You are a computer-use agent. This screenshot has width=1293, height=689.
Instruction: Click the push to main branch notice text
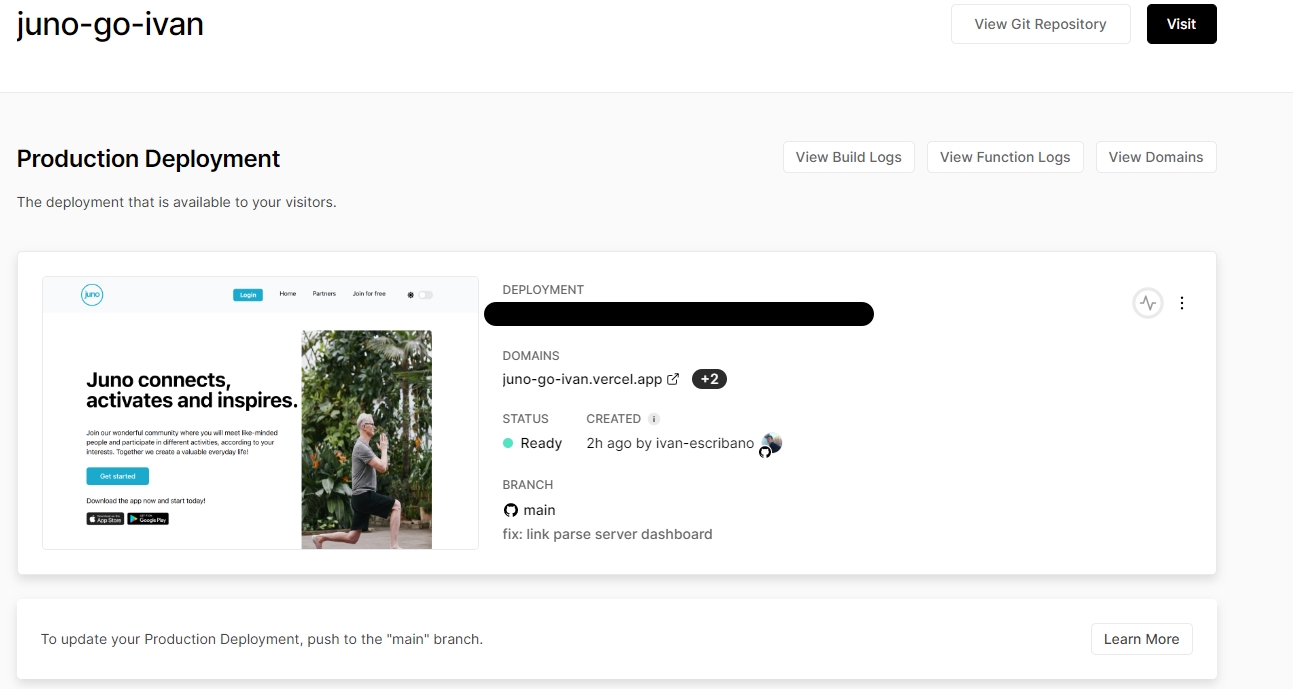click(x=262, y=639)
